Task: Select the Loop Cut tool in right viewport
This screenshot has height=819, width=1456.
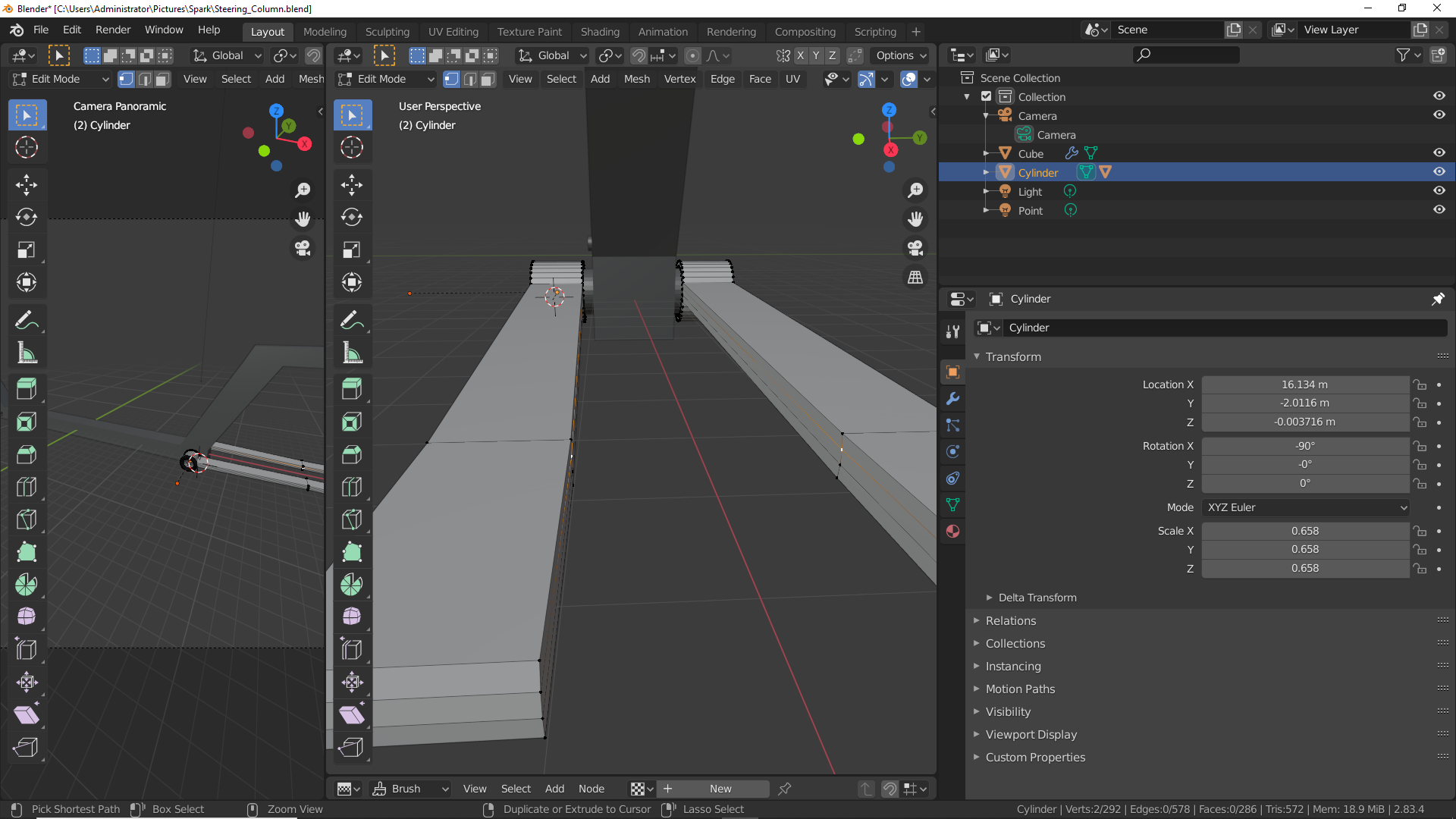Action: pos(352,487)
